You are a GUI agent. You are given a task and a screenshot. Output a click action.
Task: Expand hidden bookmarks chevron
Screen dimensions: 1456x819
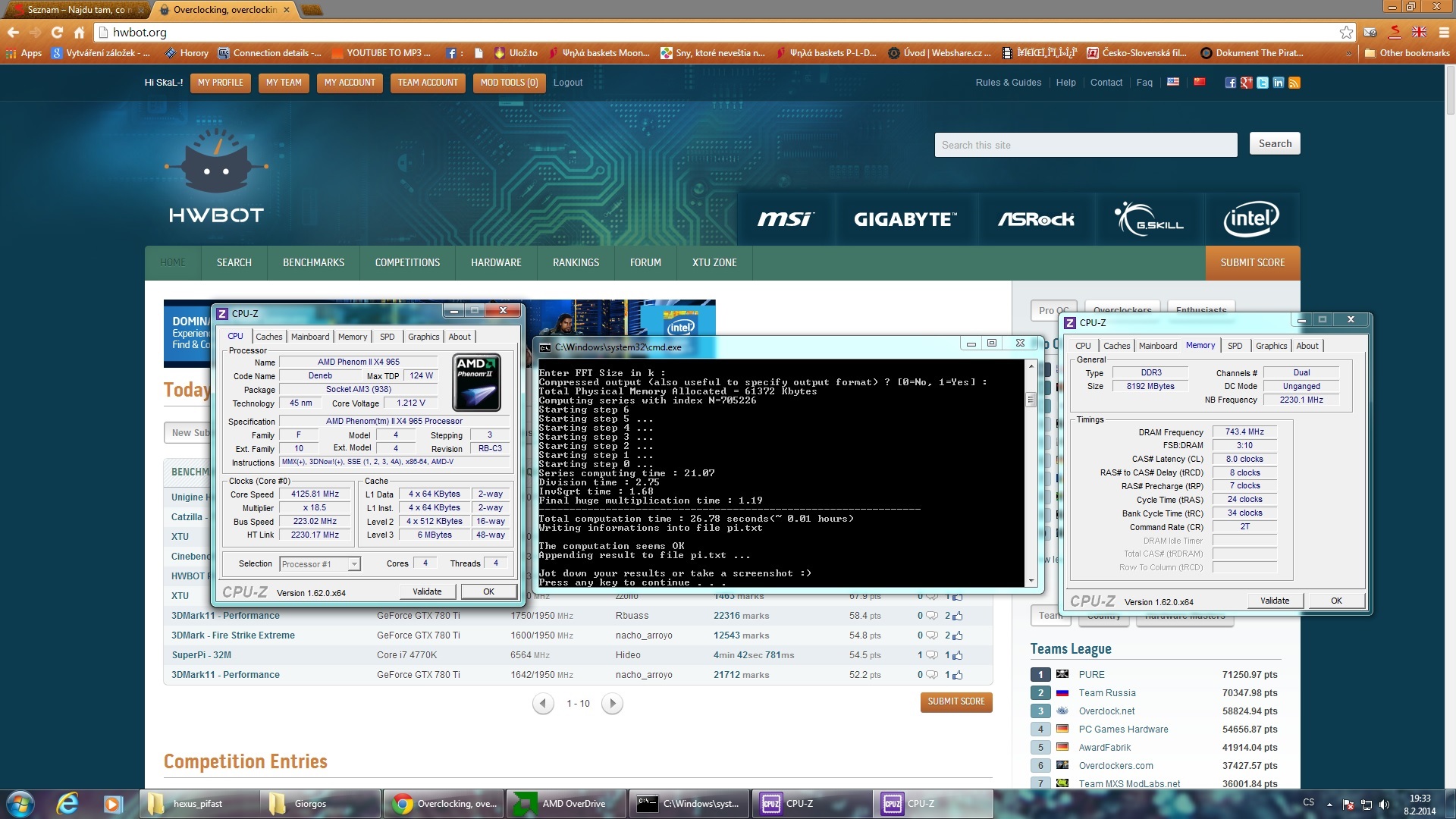pyautogui.click(x=1348, y=53)
